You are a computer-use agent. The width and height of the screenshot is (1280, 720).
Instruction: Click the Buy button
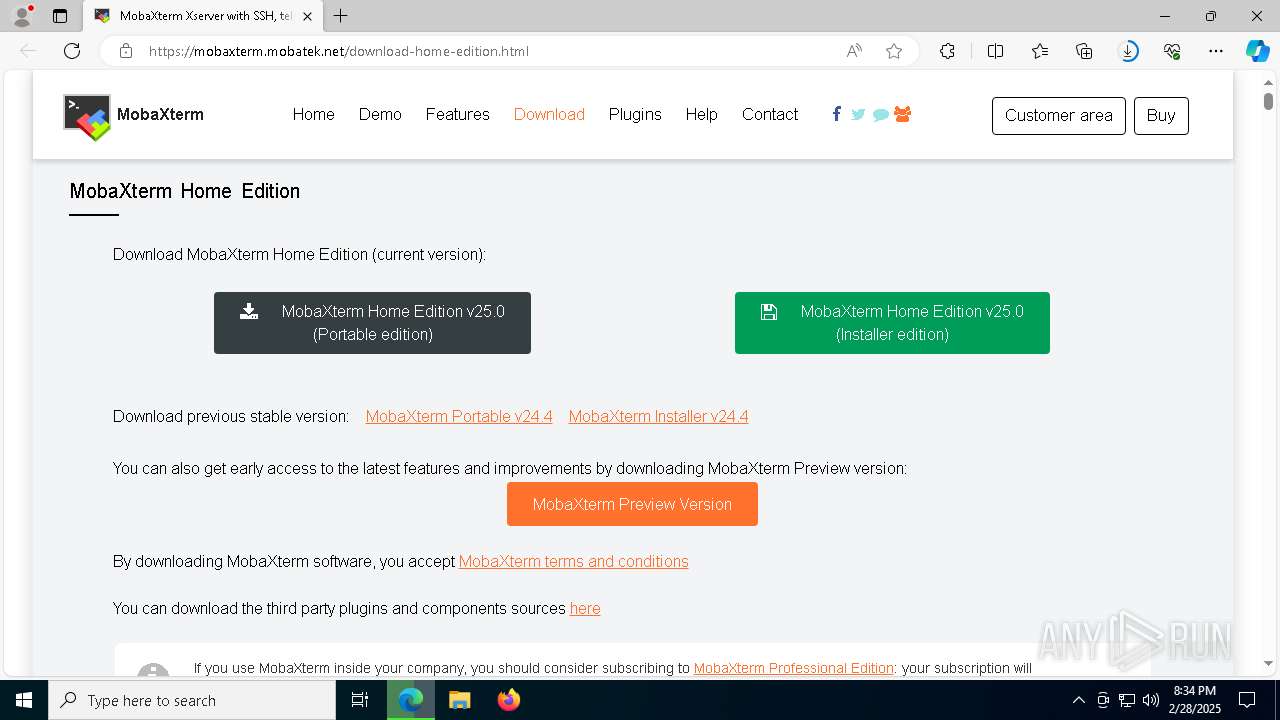[1161, 116]
